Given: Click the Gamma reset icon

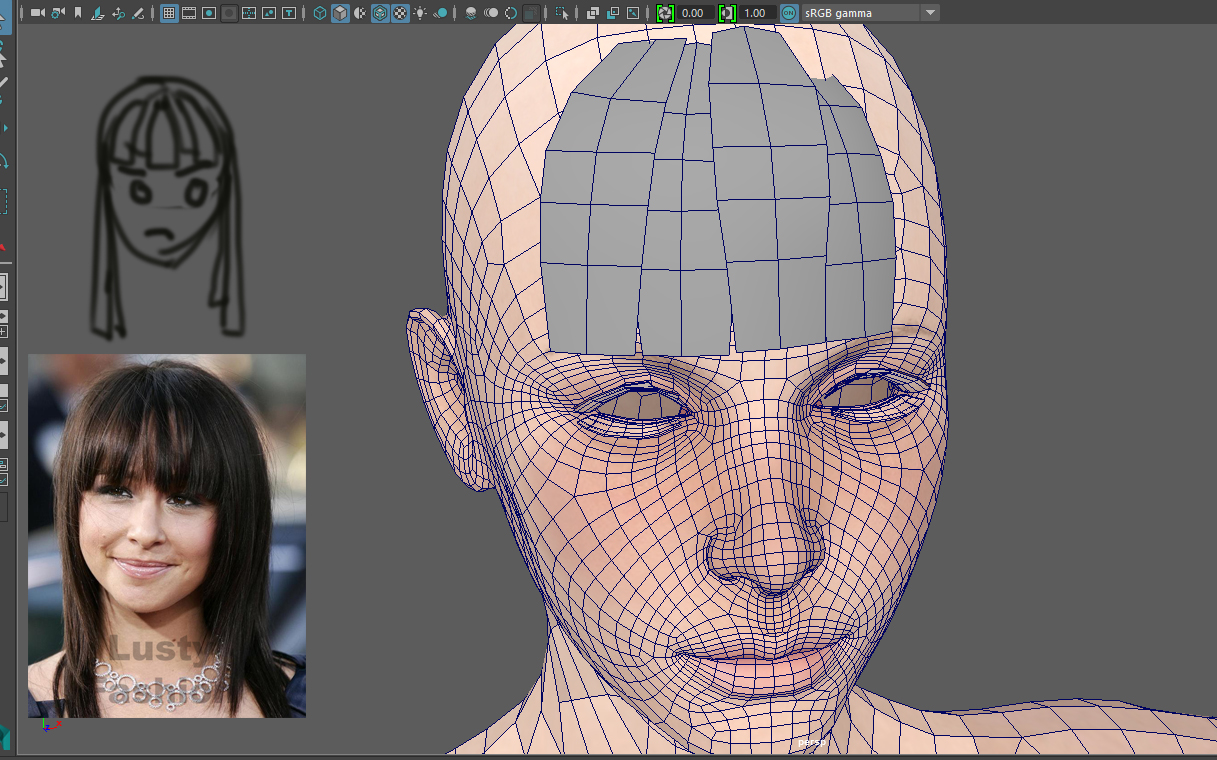Looking at the screenshot, I should pos(727,13).
